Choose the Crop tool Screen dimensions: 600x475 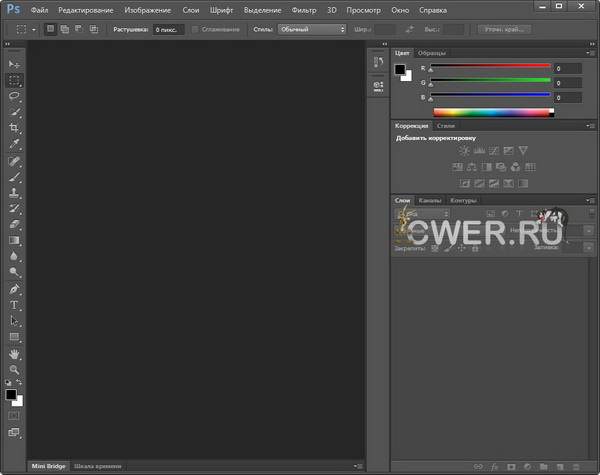pyautogui.click(x=14, y=128)
